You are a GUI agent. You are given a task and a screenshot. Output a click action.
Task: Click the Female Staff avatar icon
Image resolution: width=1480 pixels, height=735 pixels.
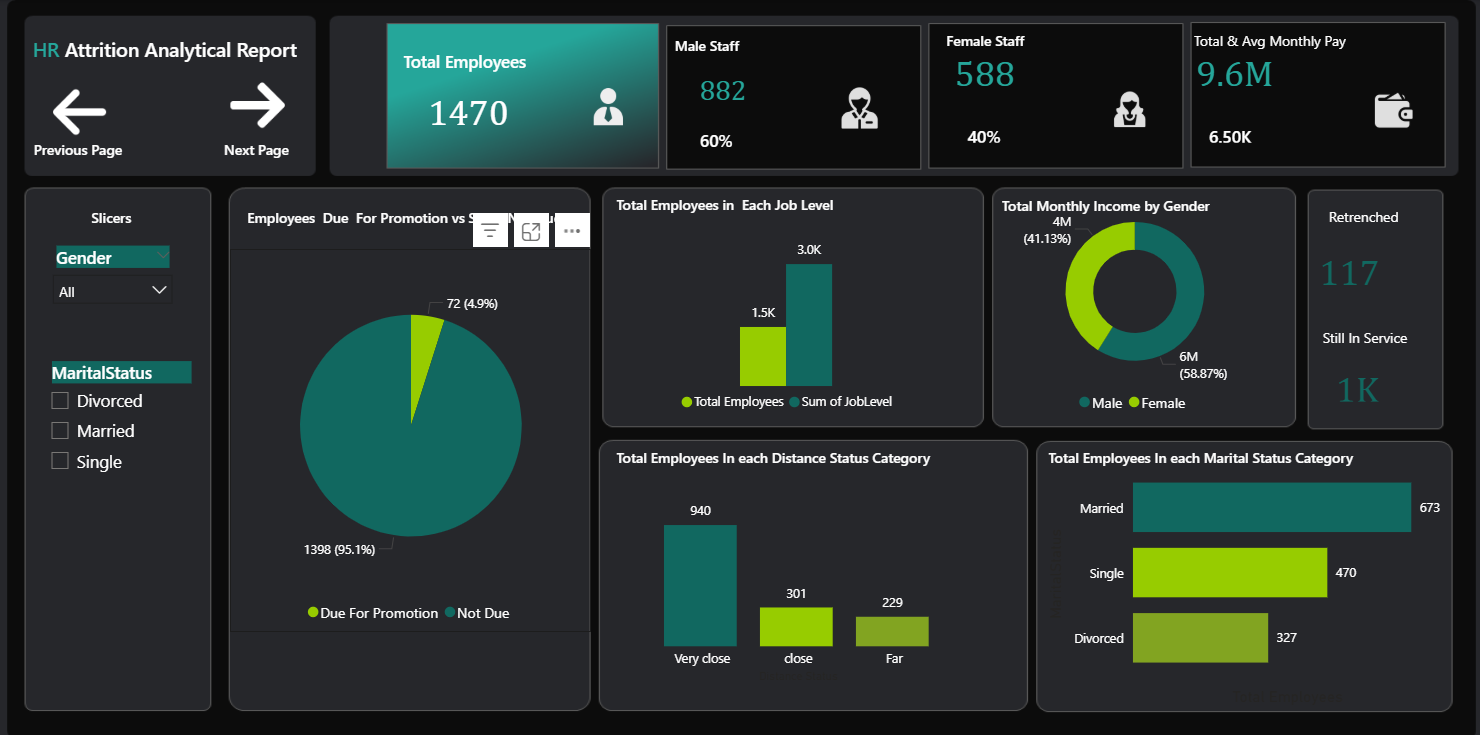[1129, 109]
